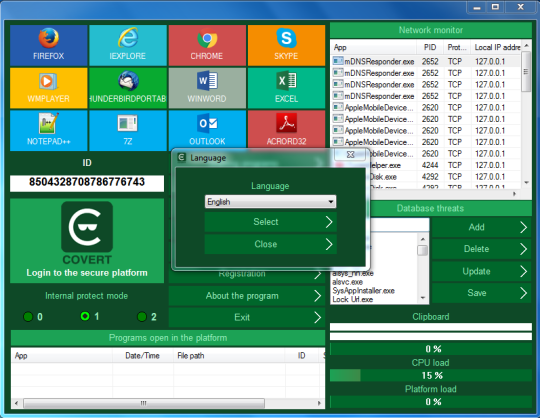Viewport: 540px width, 418px height.
Task: Click network monitor vertical scrollbar thumb
Action: tap(526, 72)
